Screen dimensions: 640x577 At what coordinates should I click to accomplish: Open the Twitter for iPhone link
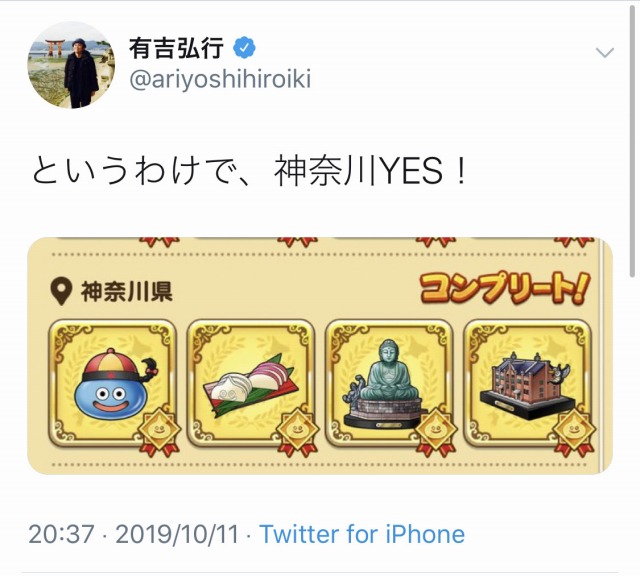(362, 534)
